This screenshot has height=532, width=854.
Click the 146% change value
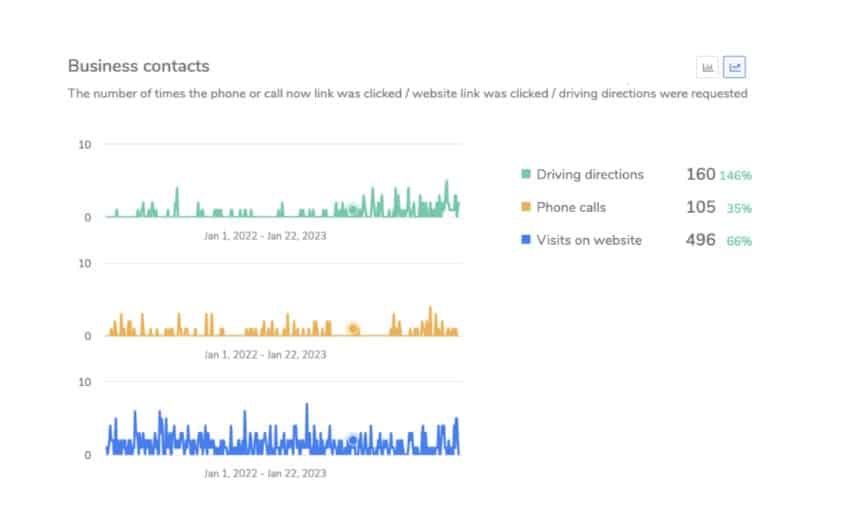[735, 175]
